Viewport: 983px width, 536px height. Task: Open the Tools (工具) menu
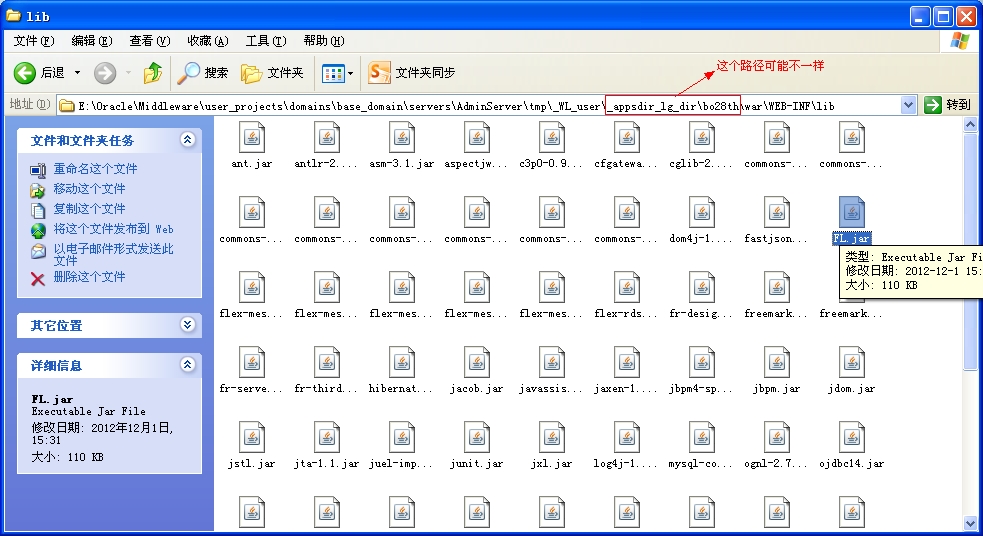click(x=266, y=41)
